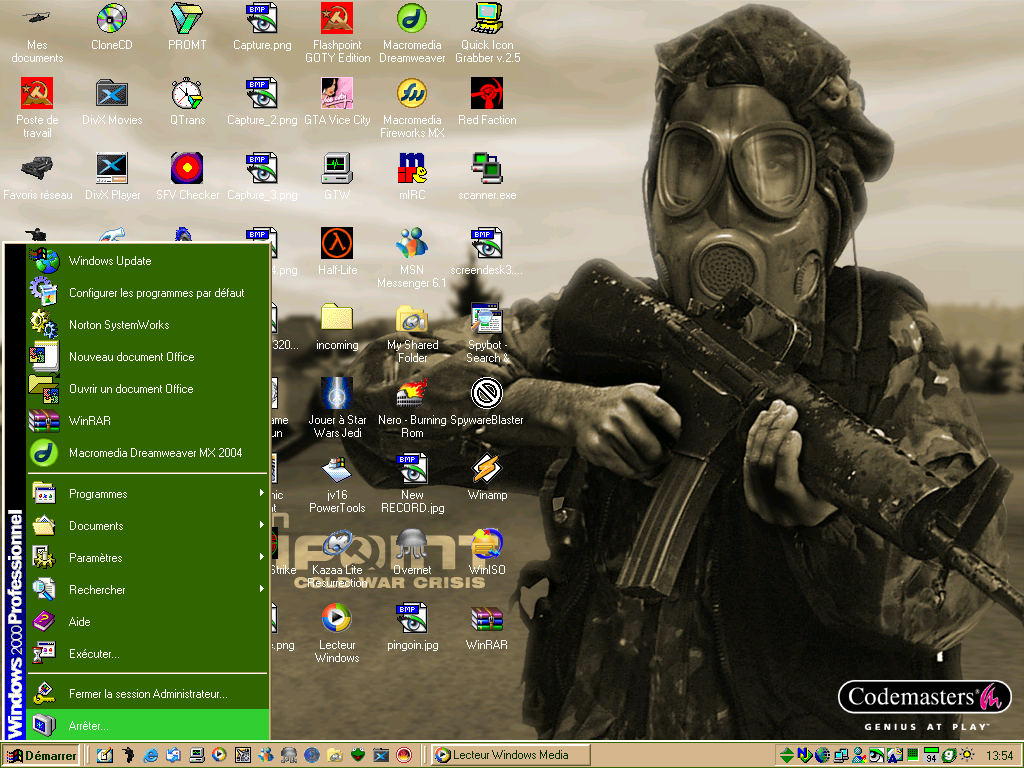Launch Jouer à Star Wars Jedi shortcut
This screenshot has width=1024, height=768.
(337, 408)
